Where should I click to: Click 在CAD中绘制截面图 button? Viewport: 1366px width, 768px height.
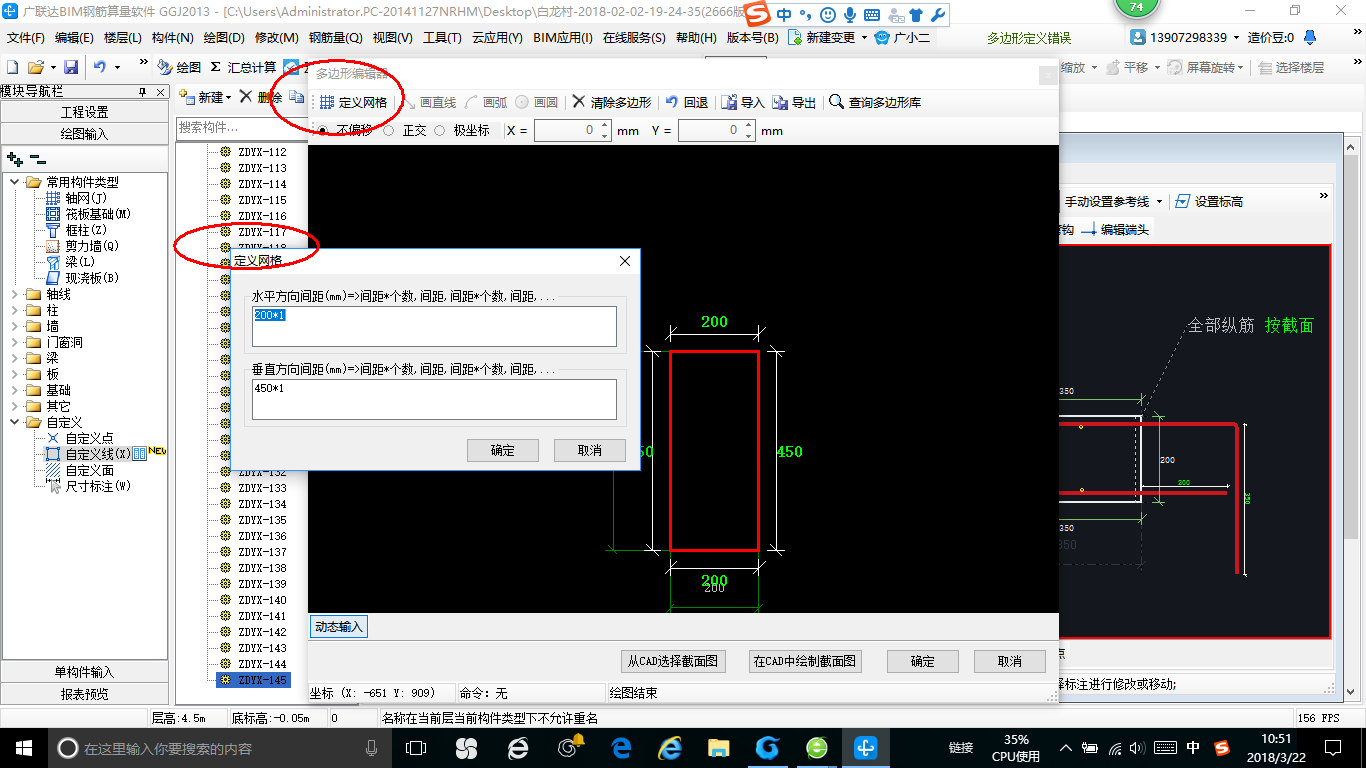coord(805,661)
